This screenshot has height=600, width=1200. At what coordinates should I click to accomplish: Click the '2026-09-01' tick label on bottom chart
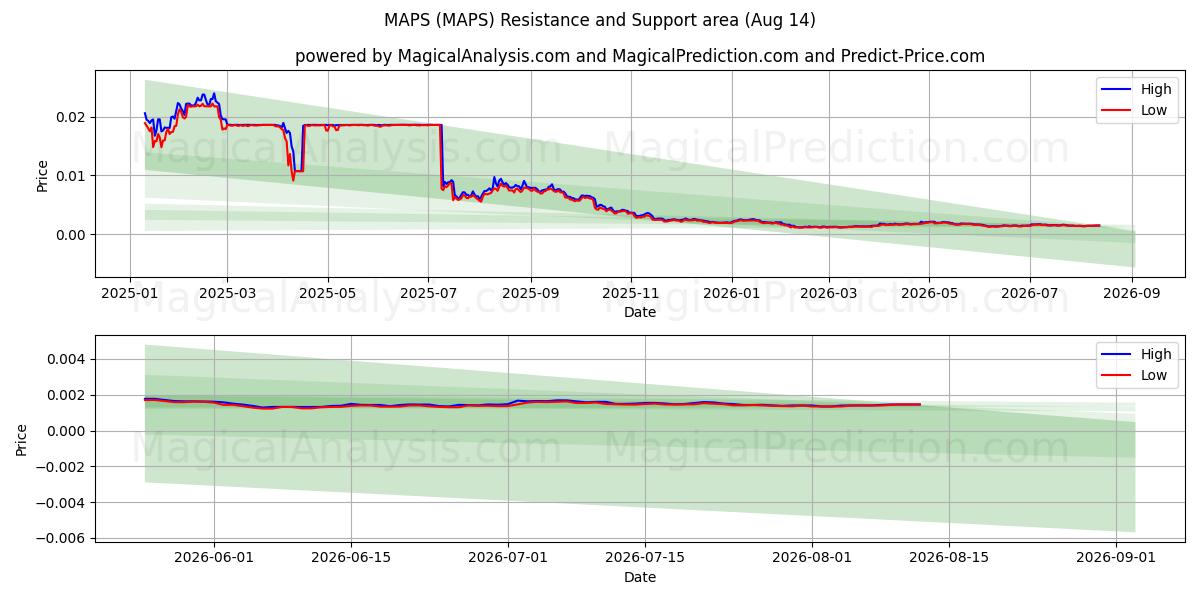click(x=1115, y=559)
